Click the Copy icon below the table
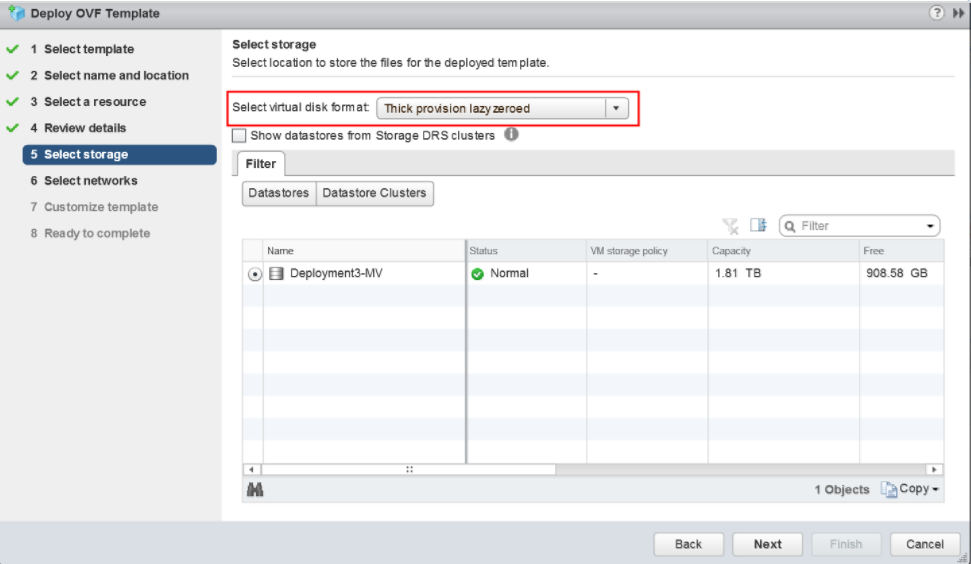 click(889, 489)
